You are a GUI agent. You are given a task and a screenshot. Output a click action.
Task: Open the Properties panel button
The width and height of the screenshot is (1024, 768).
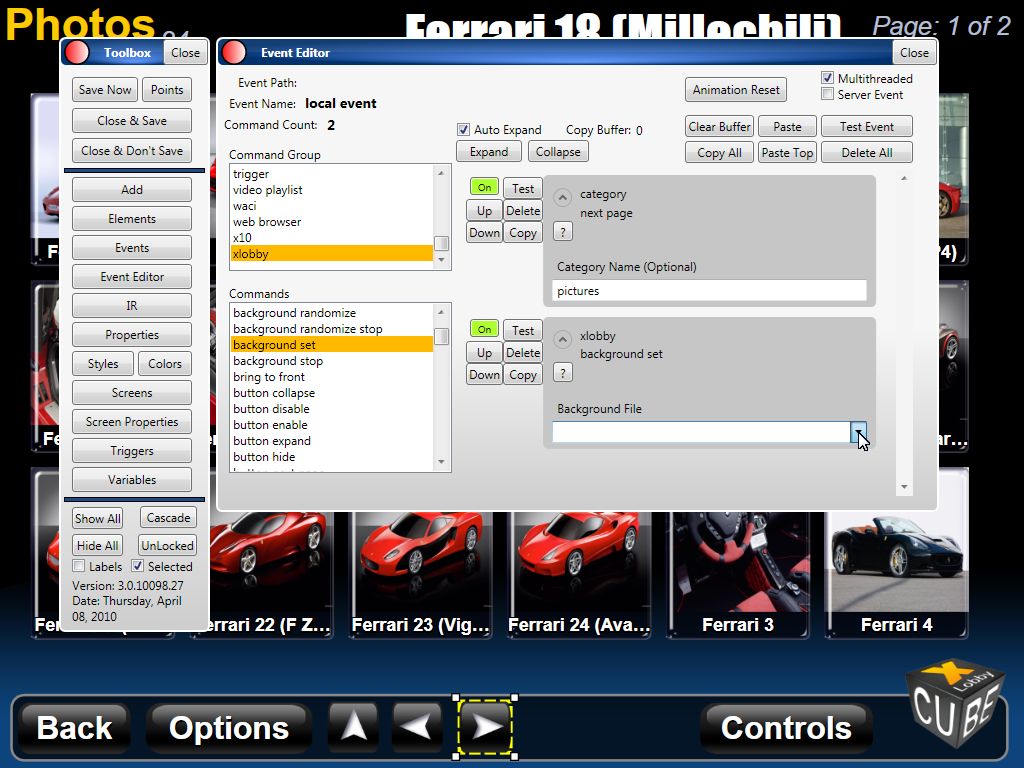132,334
